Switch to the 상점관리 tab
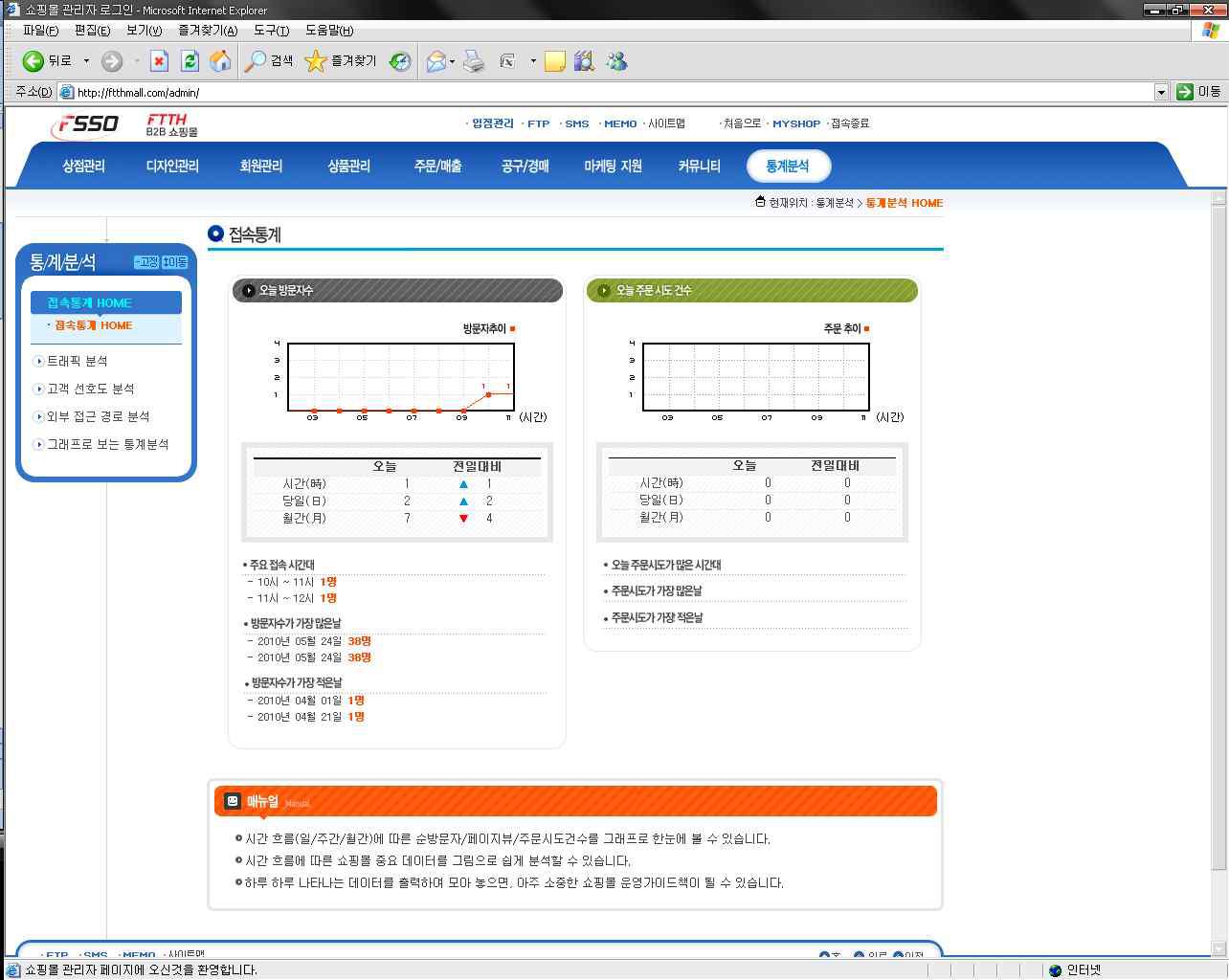1229x980 pixels. (x=83, y=166)
